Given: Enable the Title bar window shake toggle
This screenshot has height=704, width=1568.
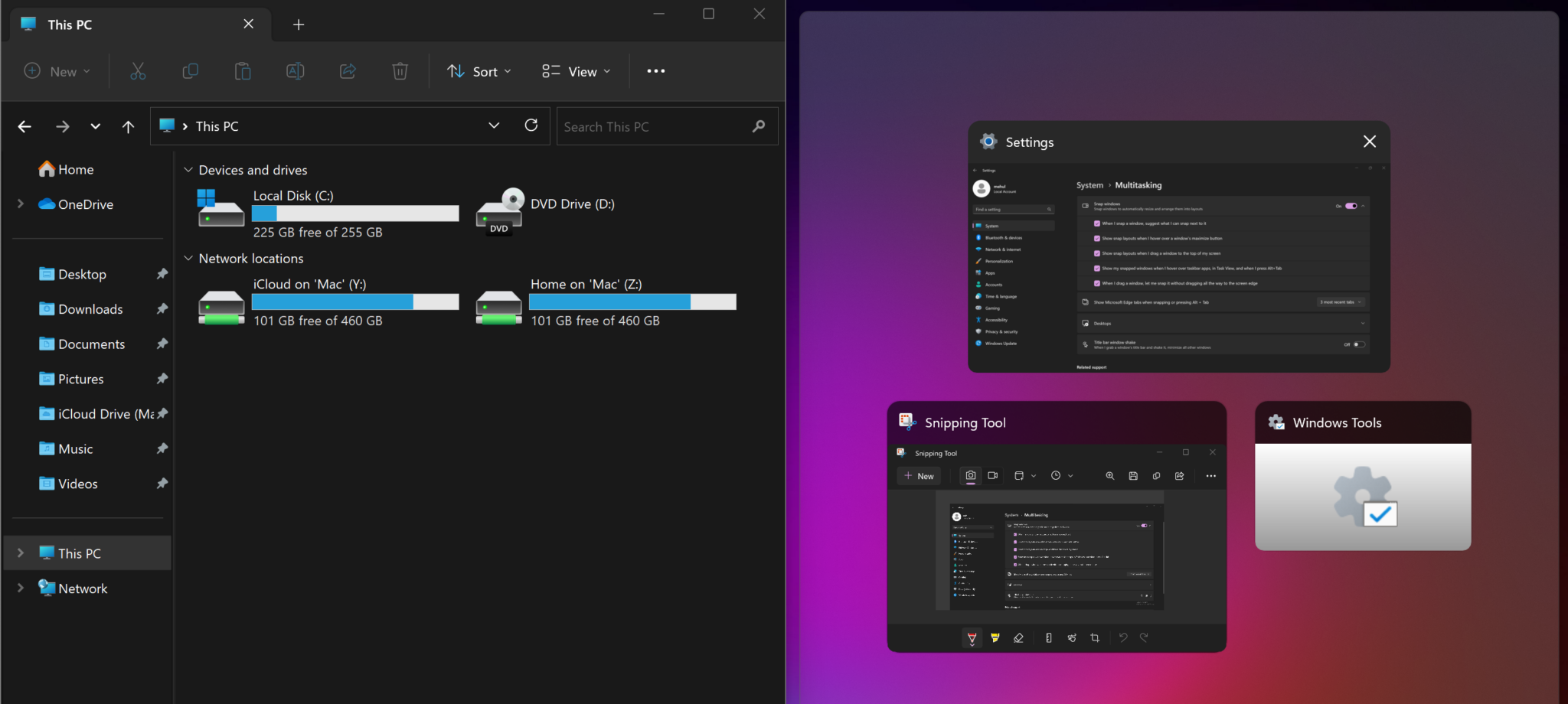Looking at the screenshot, I should coord(1360,344).
